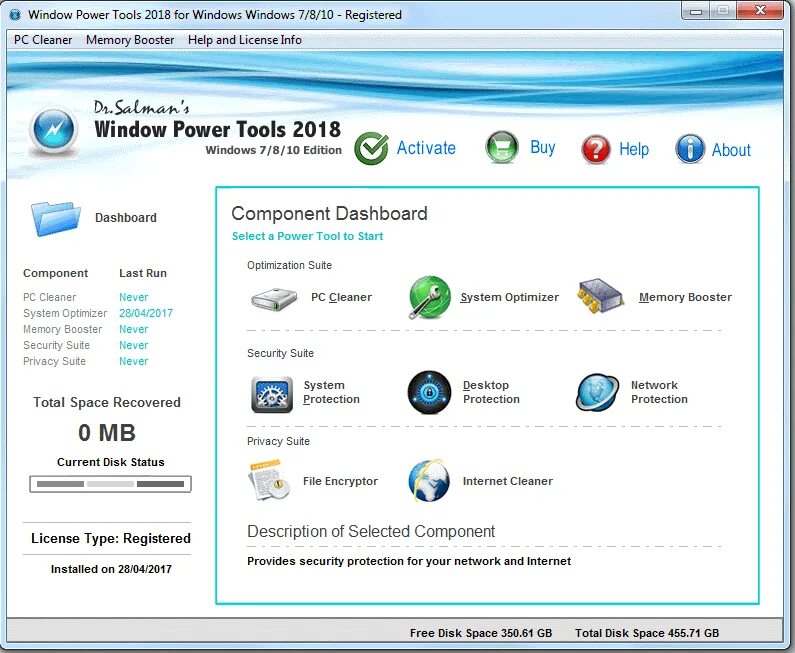The height and width of the screenshot is (653, 795).
Task: Click License Type: Registered text
Action: pyautogui.click(x=111, y=538)
